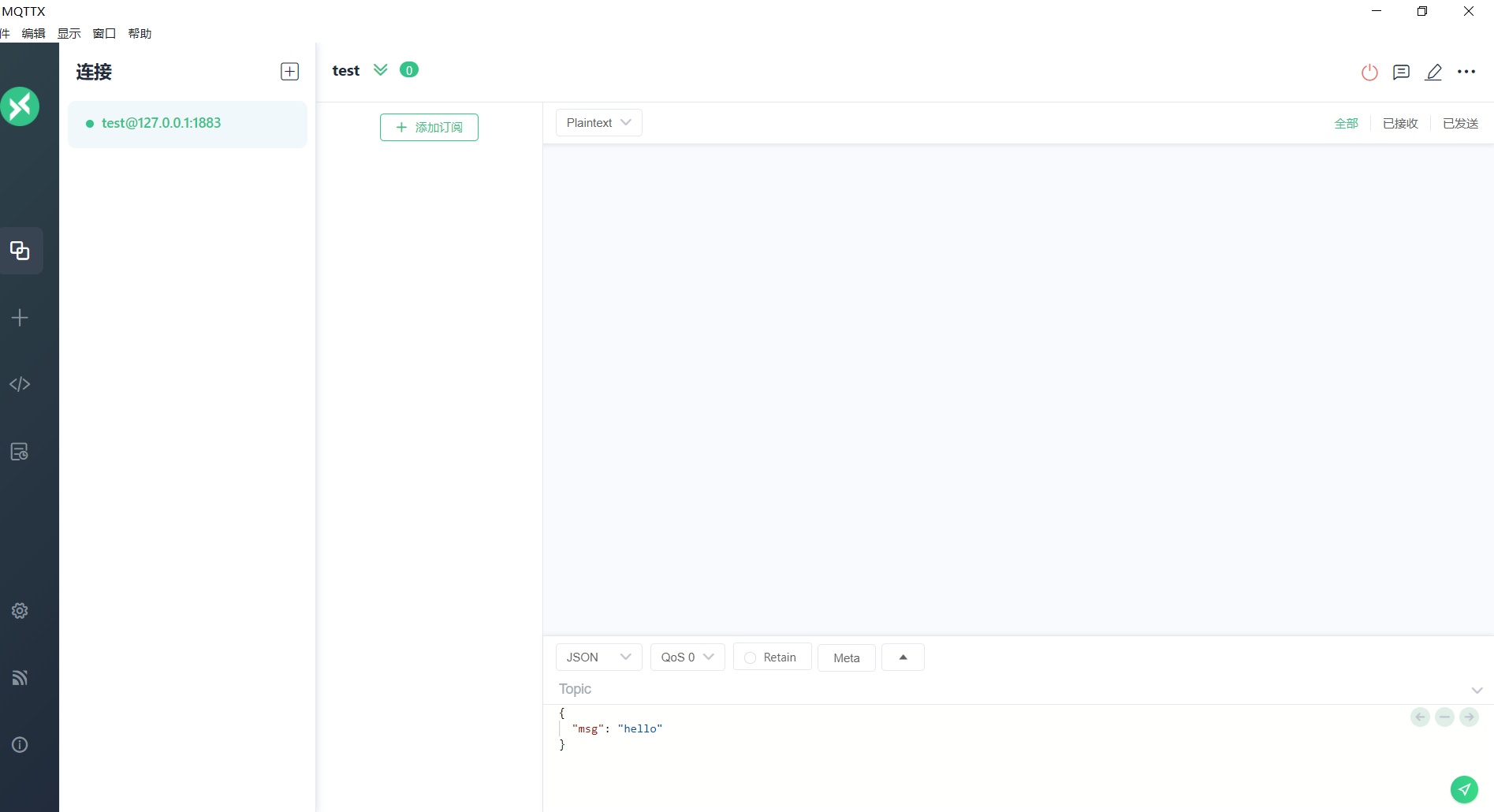Viewport: 1494px width, 812px height.
Task: Click the JSON payload editor text
Action: coord(611,728)
